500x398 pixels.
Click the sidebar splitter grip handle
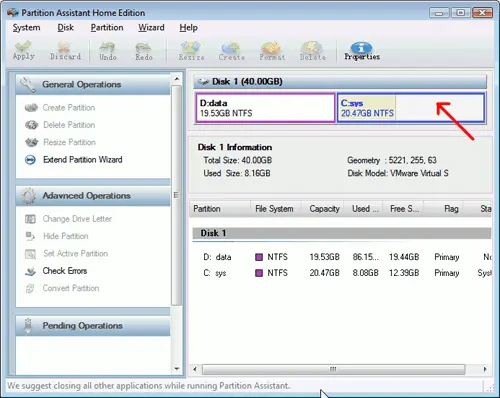point(176,195)
